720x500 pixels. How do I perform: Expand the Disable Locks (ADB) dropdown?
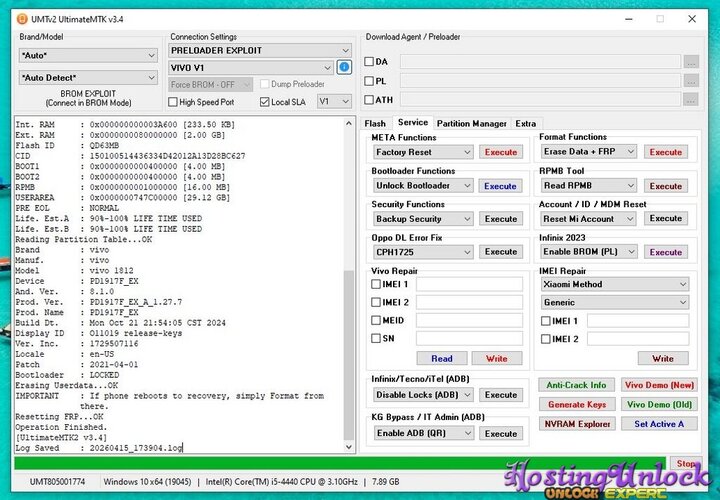(x=423, y=395)
